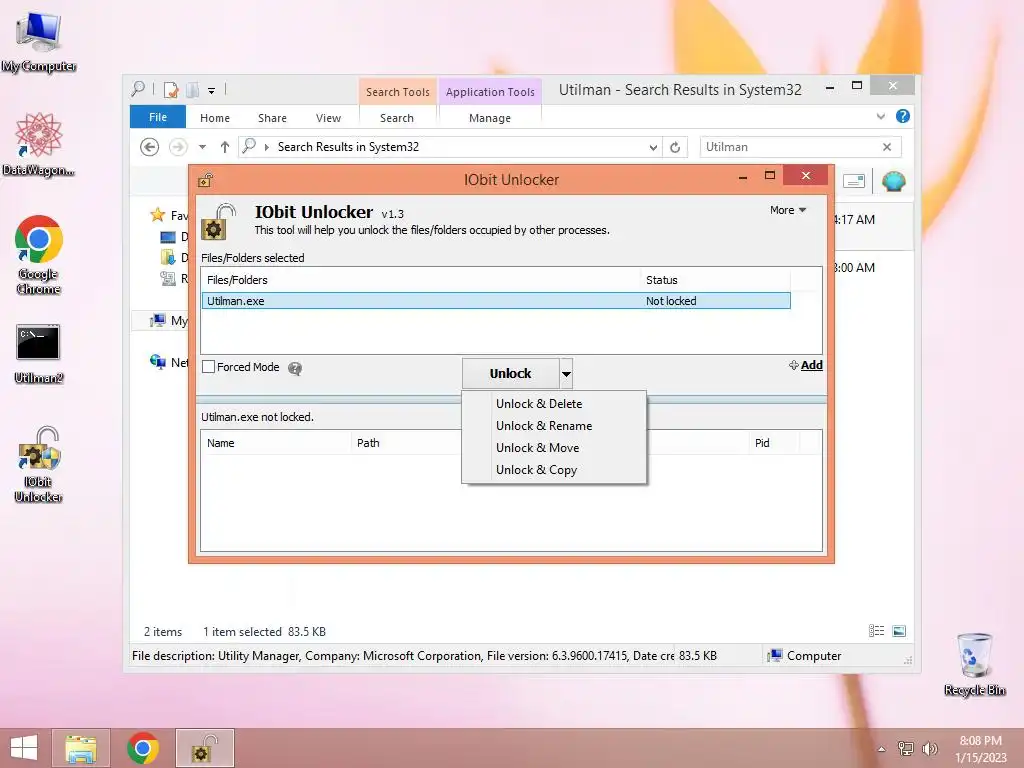
Task: Open network status tray icon
Action: tap(905, 749)
